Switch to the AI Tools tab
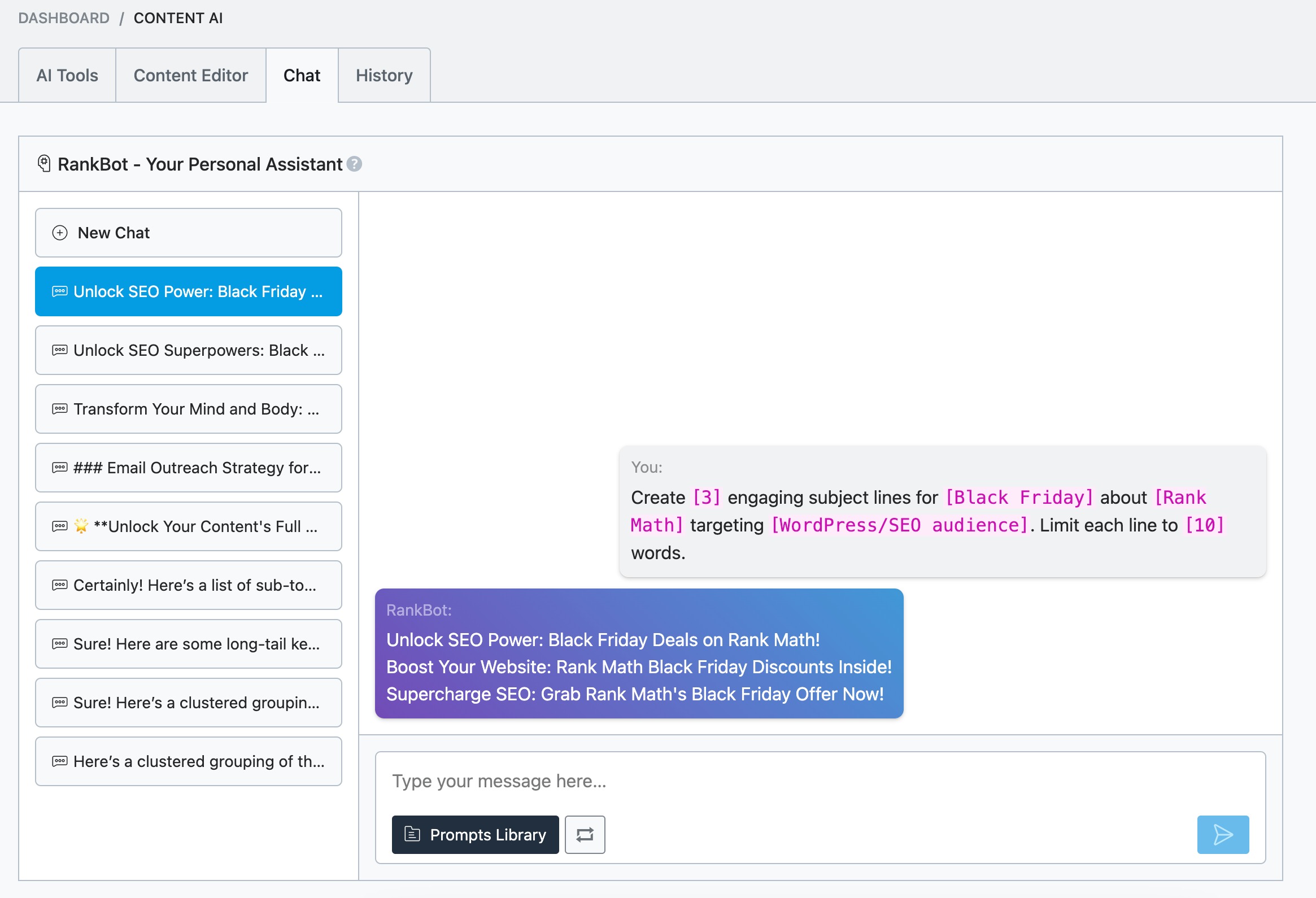 coord(67,74)
